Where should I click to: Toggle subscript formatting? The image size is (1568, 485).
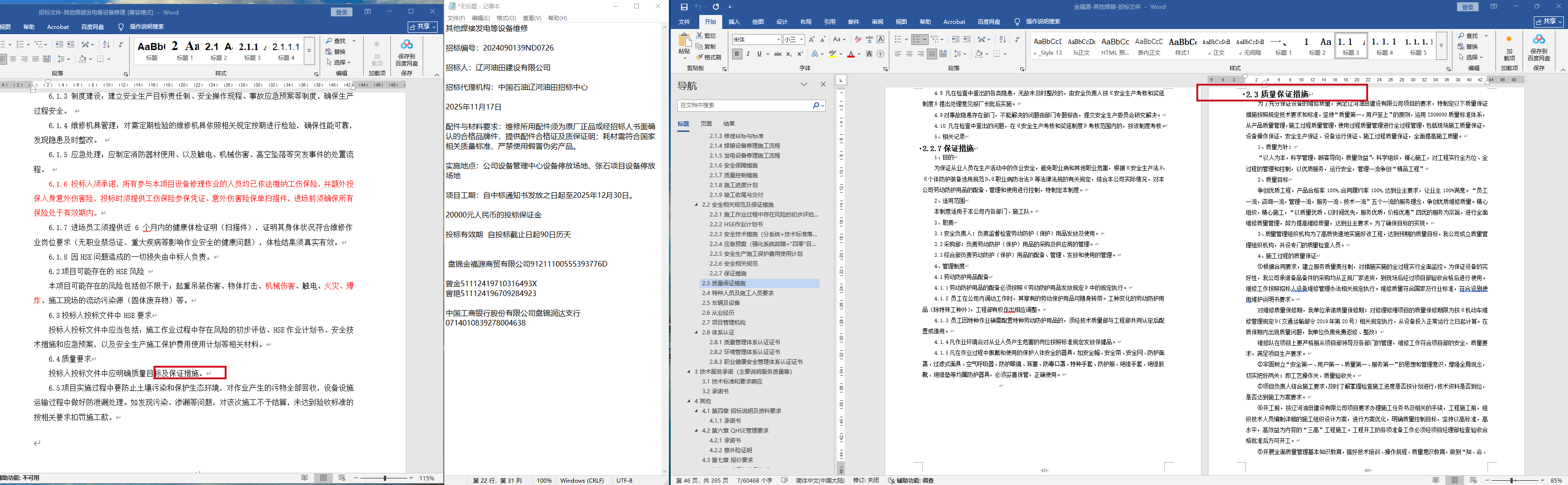point(789,54)
